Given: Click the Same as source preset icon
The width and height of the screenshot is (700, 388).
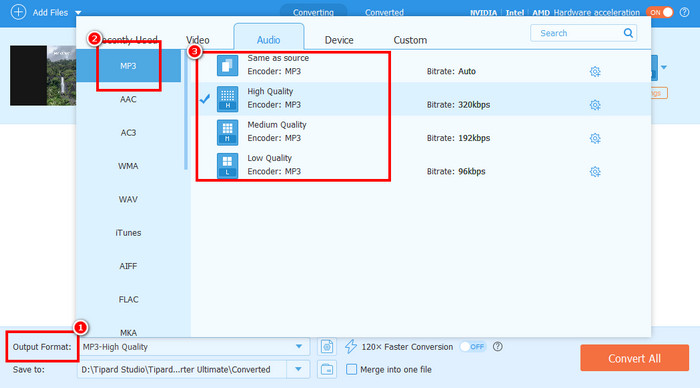Looking at the screenshot, I should point(227,66).
